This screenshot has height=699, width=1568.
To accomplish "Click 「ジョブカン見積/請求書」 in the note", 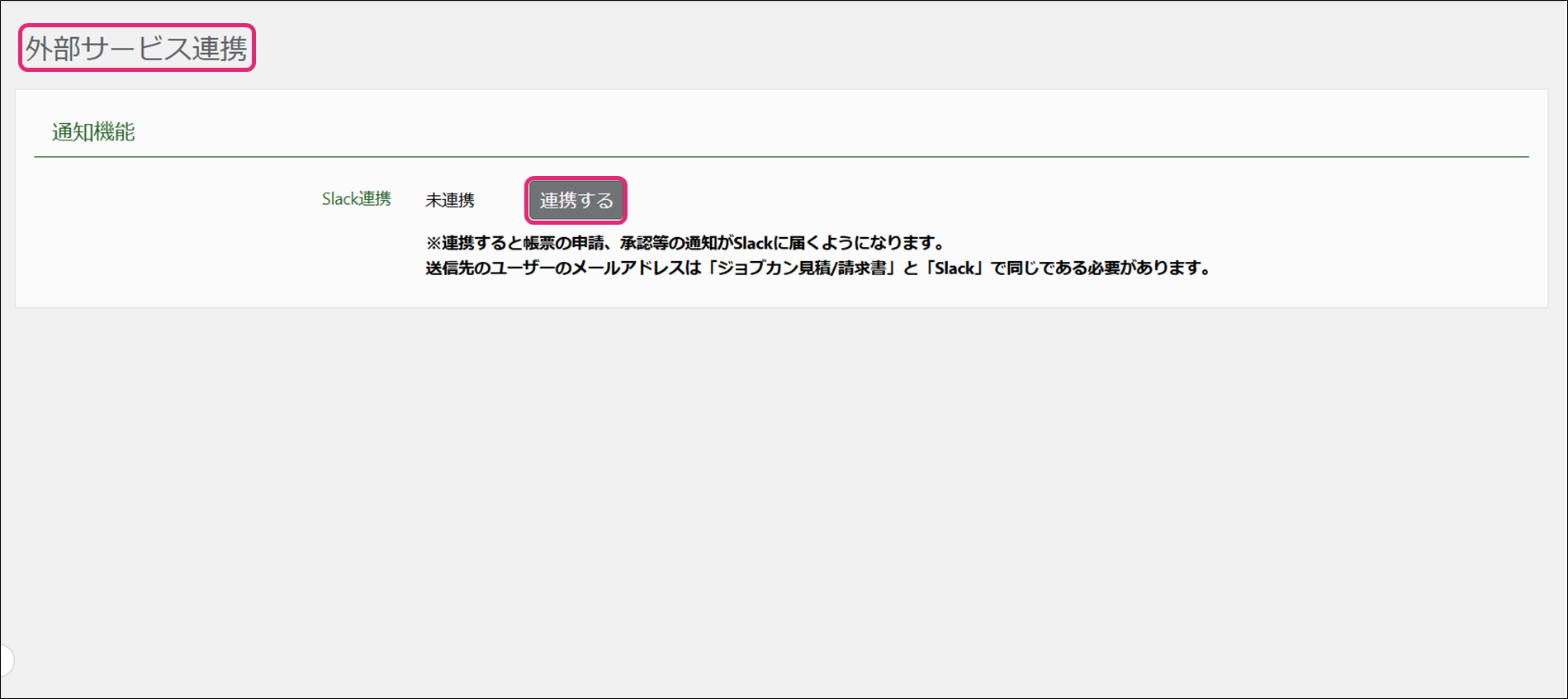I will click(x=803, y=269).
